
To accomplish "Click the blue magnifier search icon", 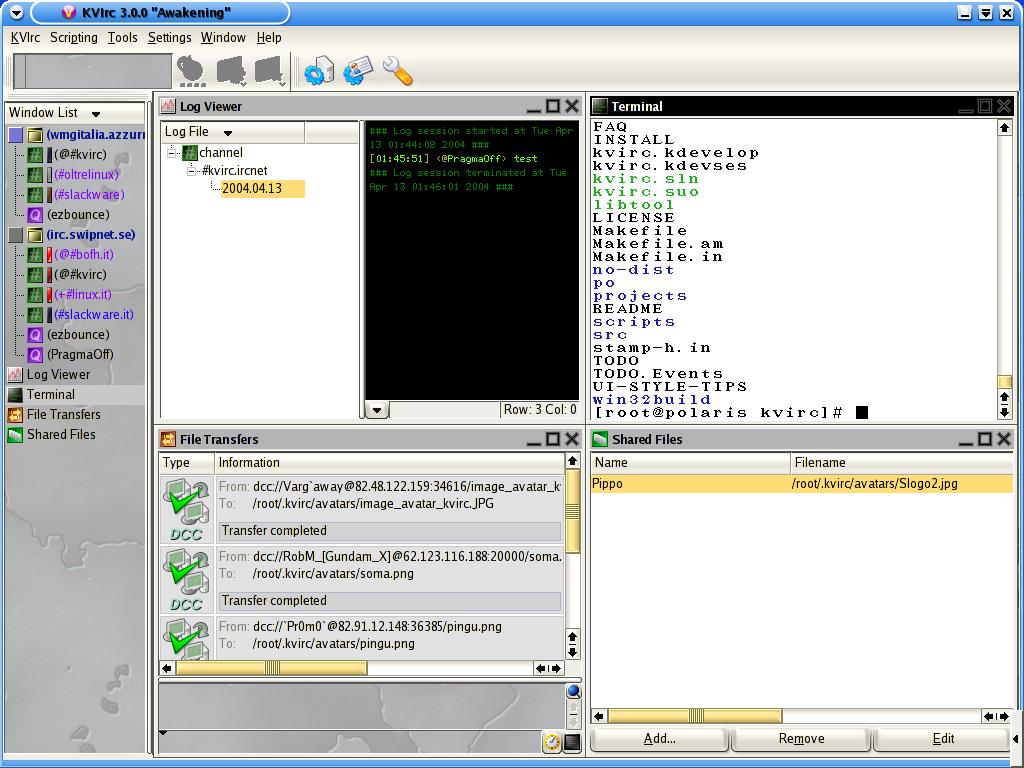I will pyautogui.click(x=573, y=692).
